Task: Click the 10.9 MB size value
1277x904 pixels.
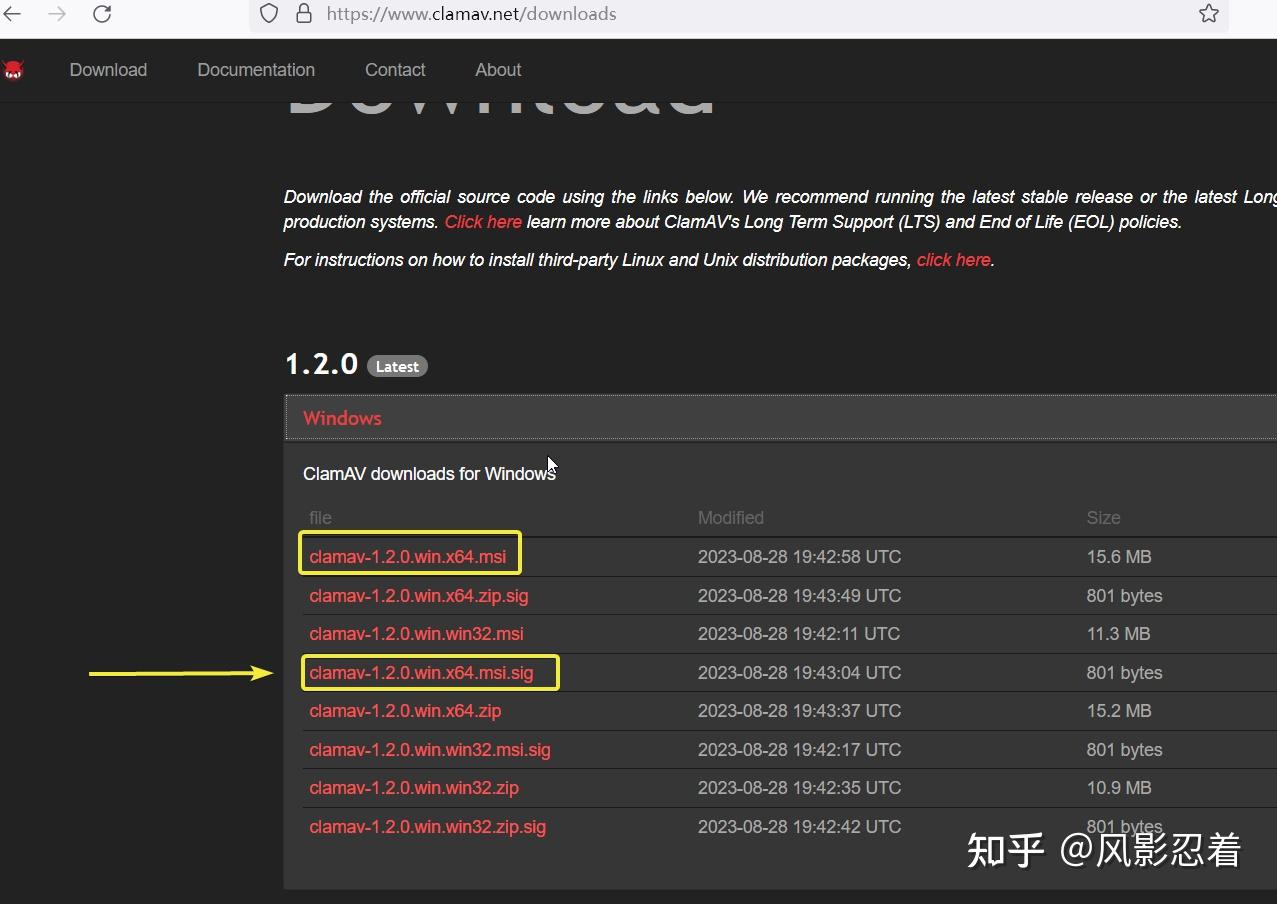Action: coord(1119,788)
